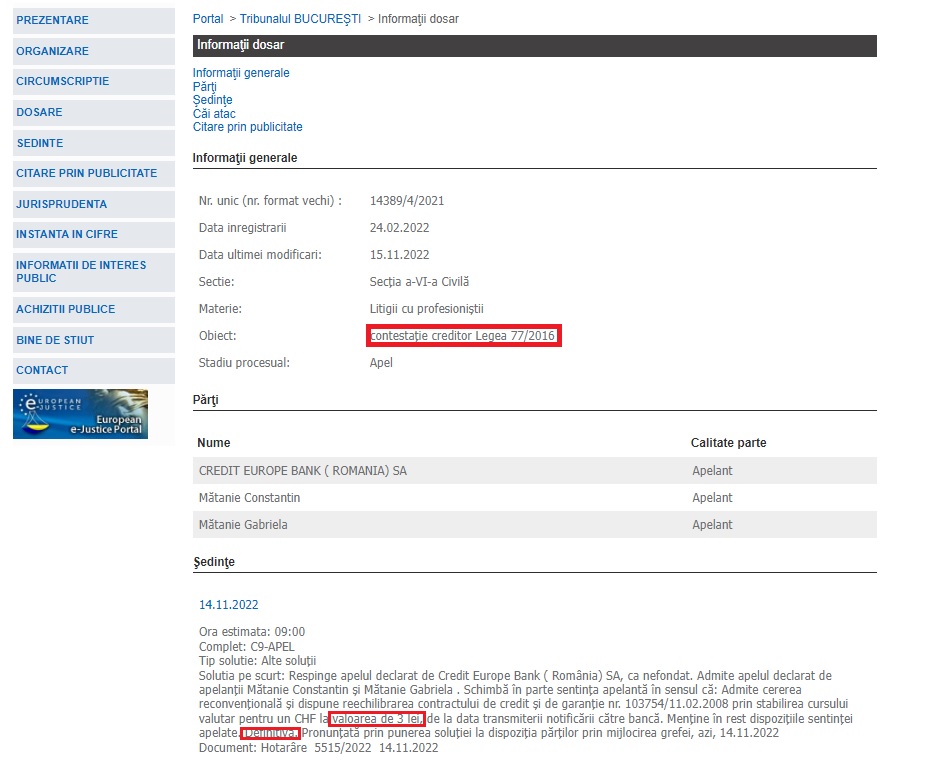Follow the Tribunalul BUCUREȘTI breadcrumb link
The width and height of the screenshot is (934, 767).
[300, 19]
